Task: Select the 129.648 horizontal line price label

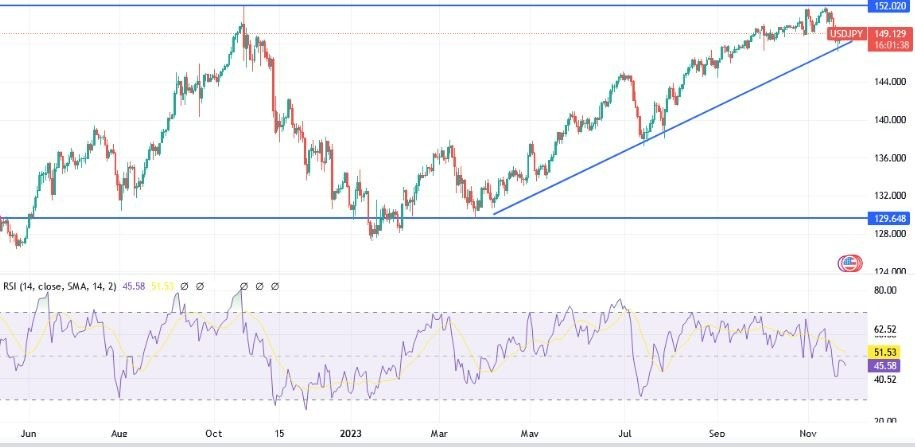Action: pos(889,219)
